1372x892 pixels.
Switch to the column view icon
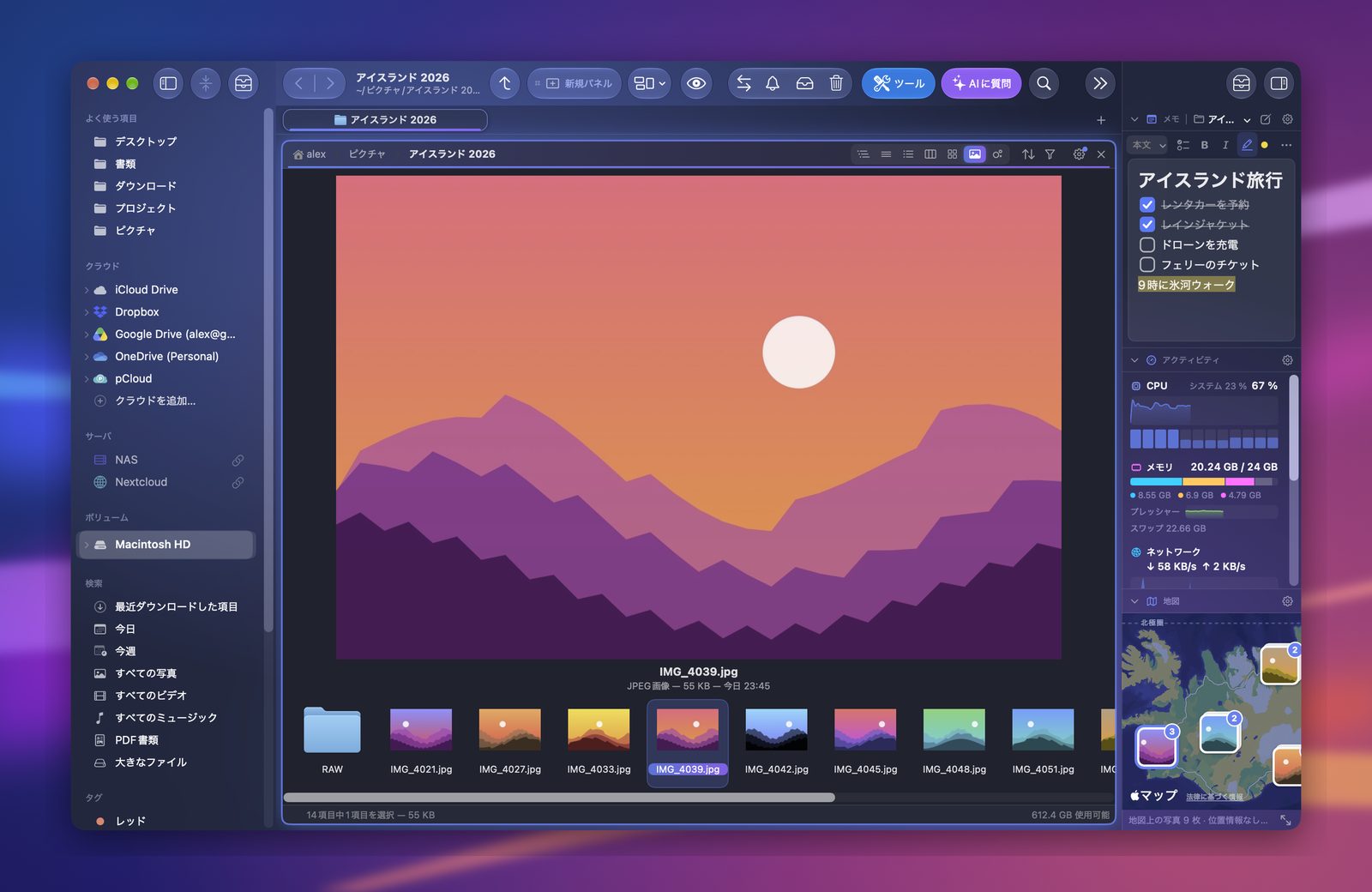930,154
